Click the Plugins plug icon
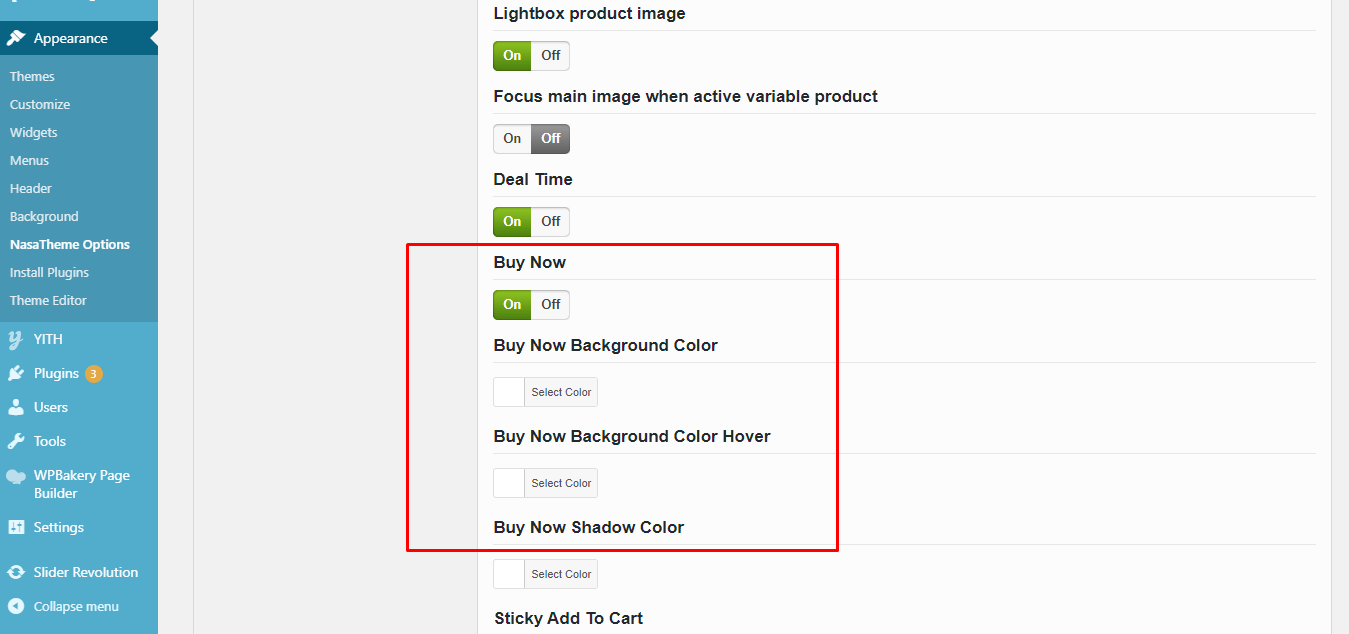The width and height of the screenshot is (1349, 634). (x=16, y=373)
